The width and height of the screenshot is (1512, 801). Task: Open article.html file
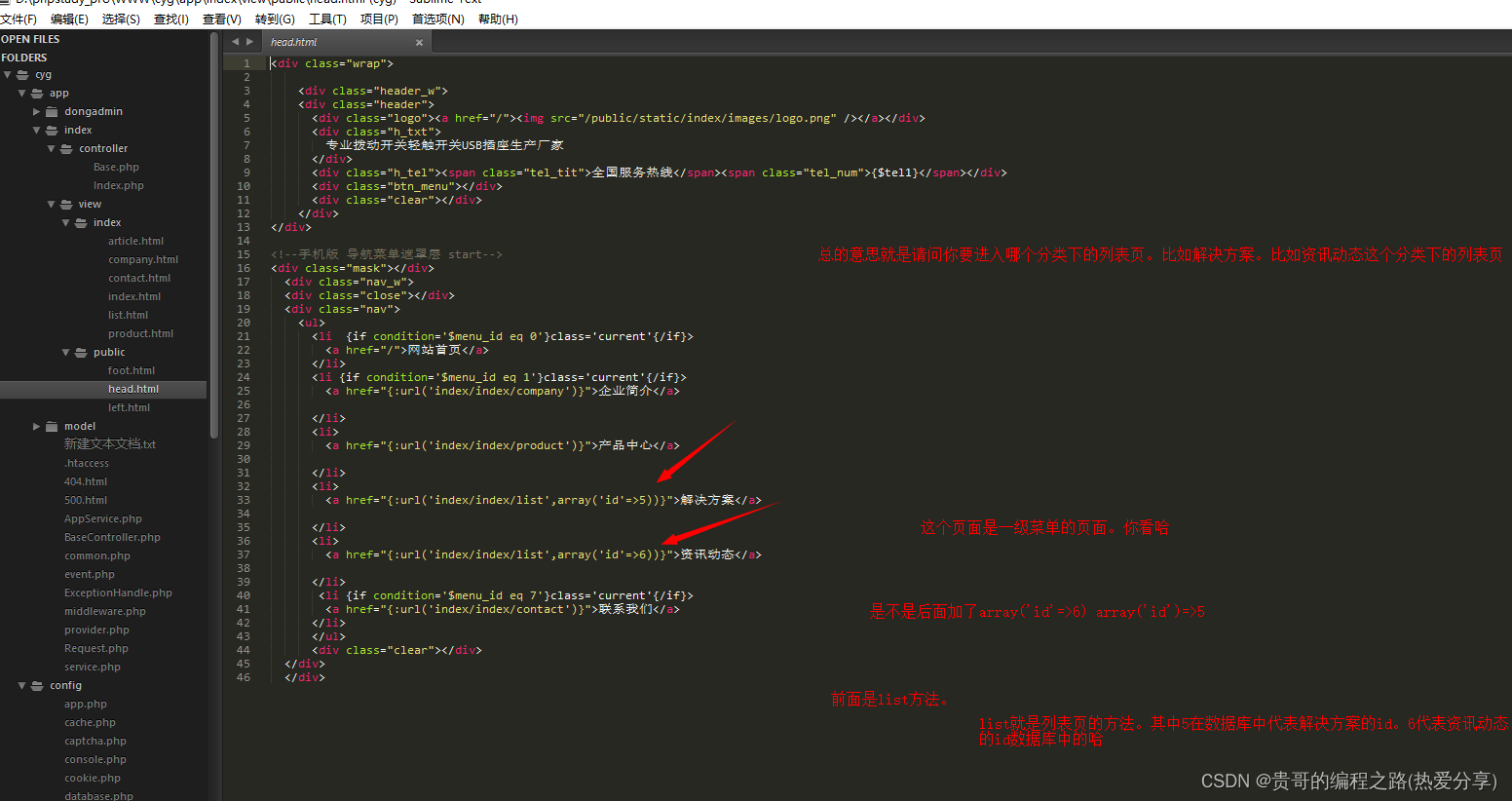click(135, 242)
